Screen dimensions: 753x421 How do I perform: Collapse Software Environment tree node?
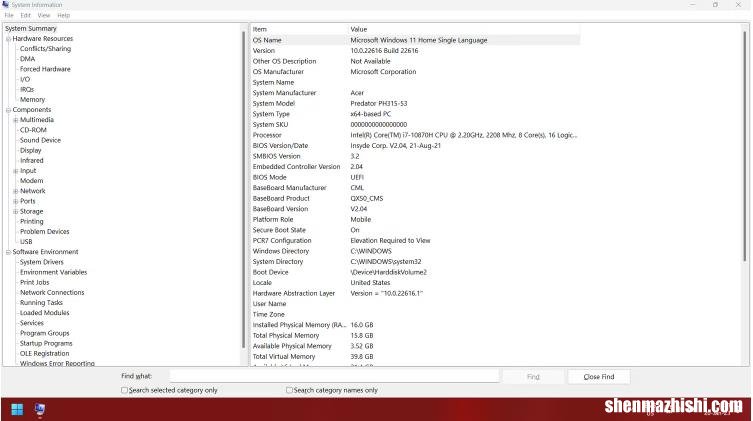pos(8,252)
